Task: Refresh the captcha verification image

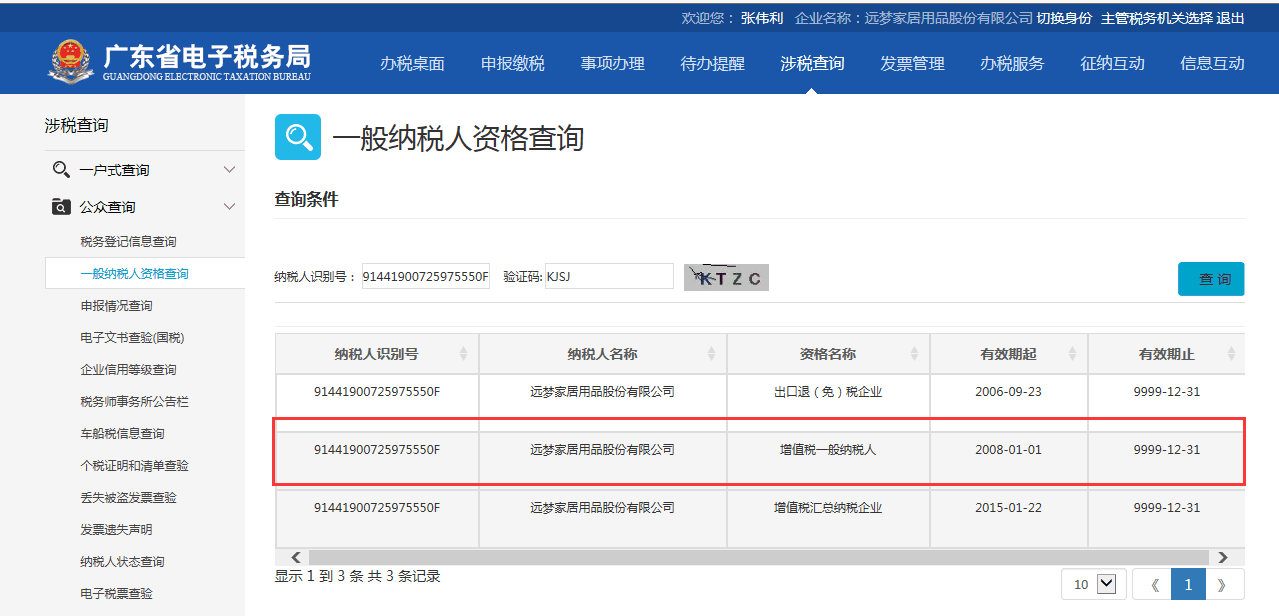Action: pos(726,278)
